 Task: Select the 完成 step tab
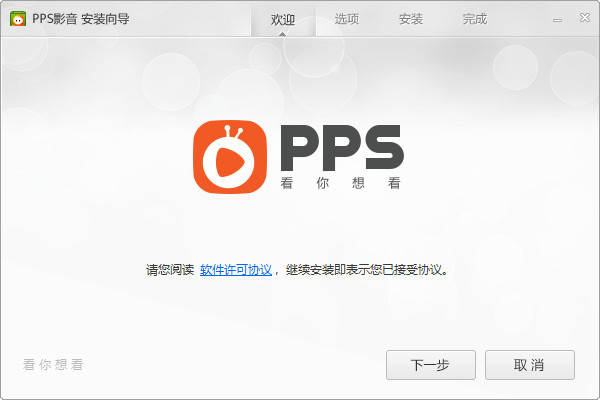(x=474, y=19)
